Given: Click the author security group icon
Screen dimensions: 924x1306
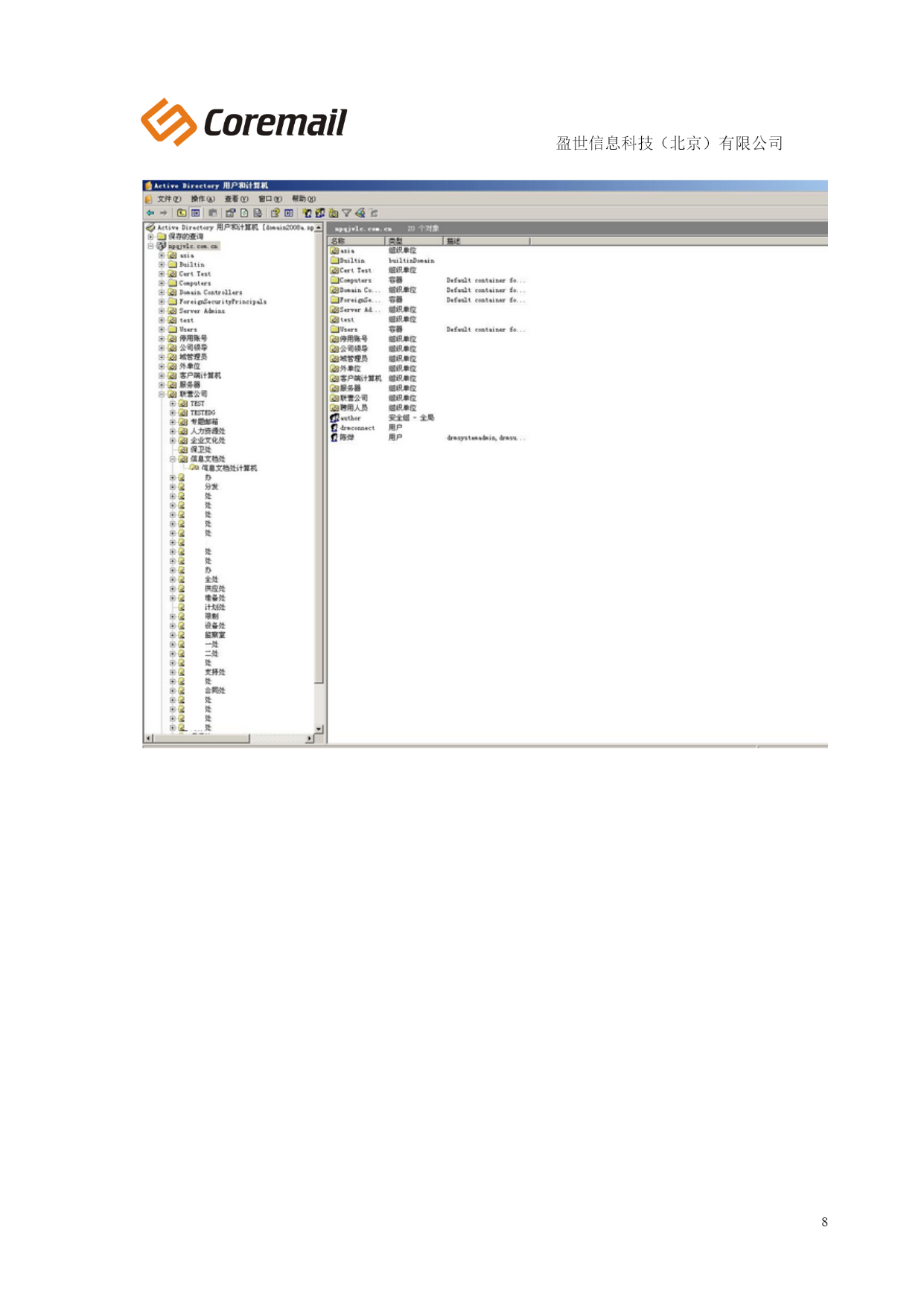Looking at the screenshot, I should [334, 418].
